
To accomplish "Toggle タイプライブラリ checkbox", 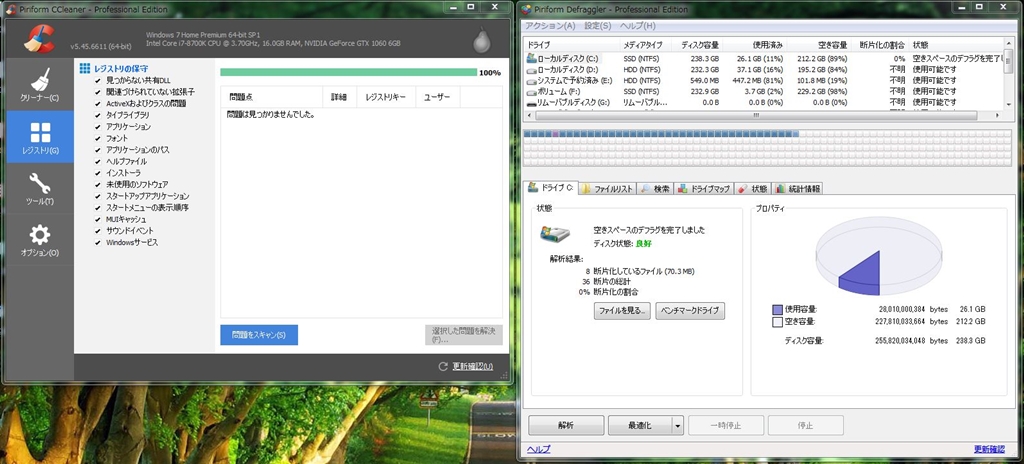I will tap(97, 115).
